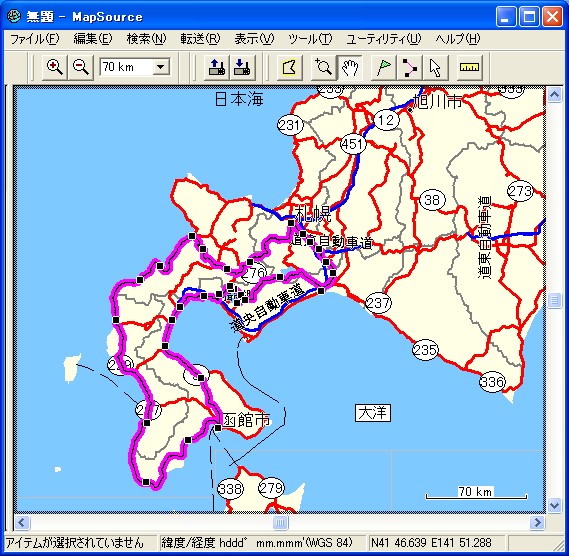569x556 pixels.
Task: Open the ユーティリティ(U) menu
Action: tap(384, 39)
